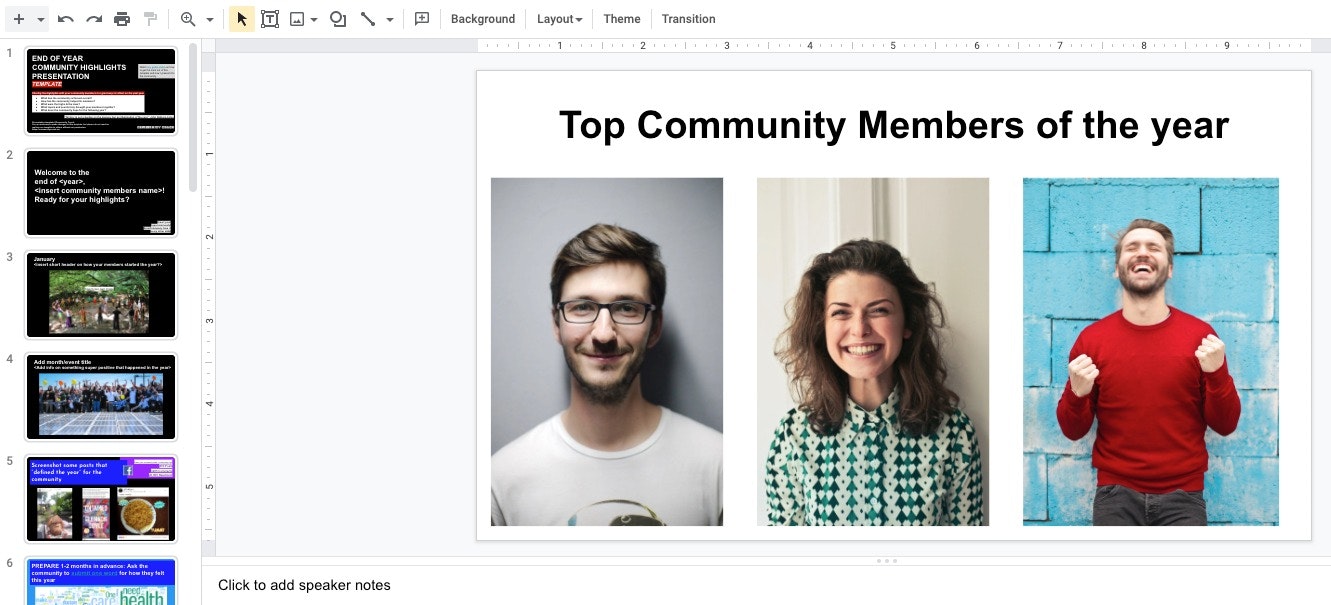Click the Theme menu item
Image resolution: width=1331 pixels, height=605 pixels.
coord(621,18)
